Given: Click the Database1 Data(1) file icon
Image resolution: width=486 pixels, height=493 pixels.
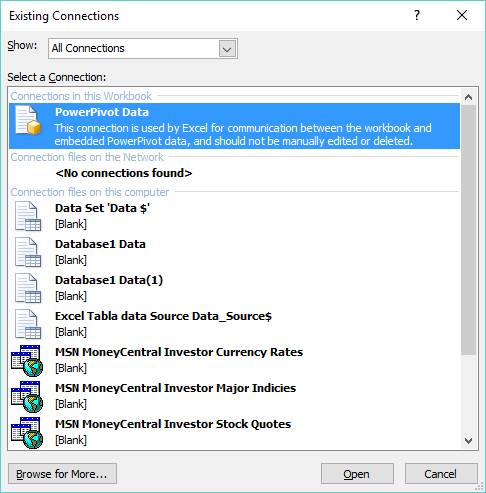Looking at the screenshot, I should point(28,288).
